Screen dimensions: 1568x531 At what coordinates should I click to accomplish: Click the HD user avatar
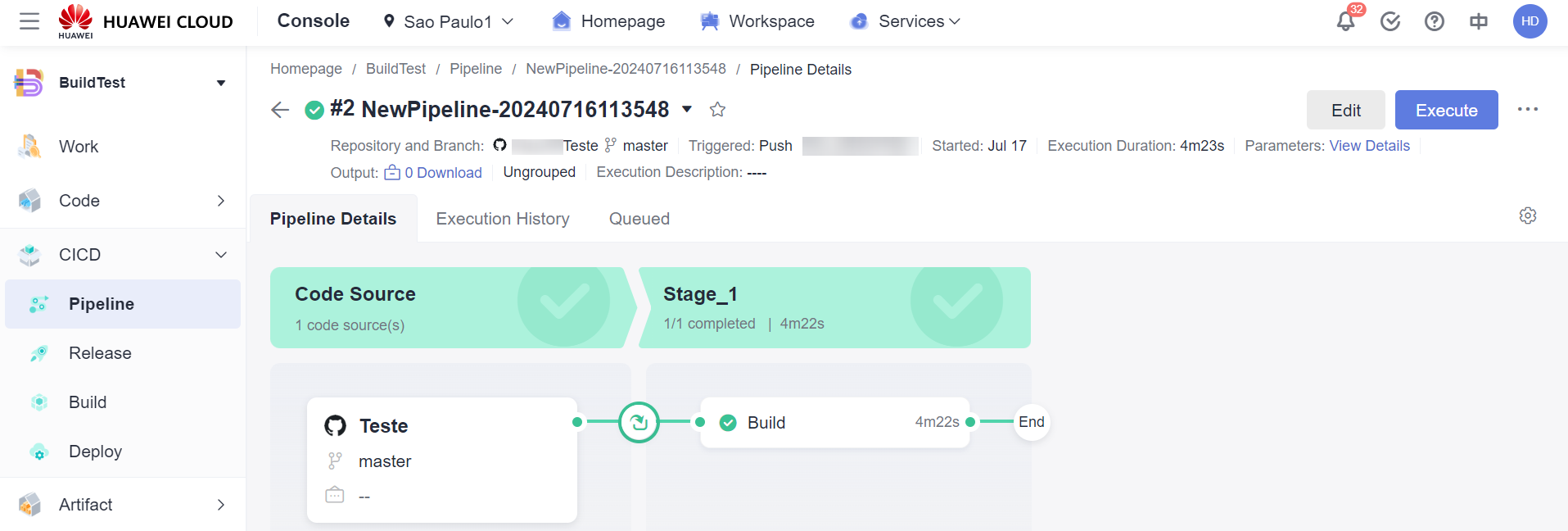click(1530, 21)
